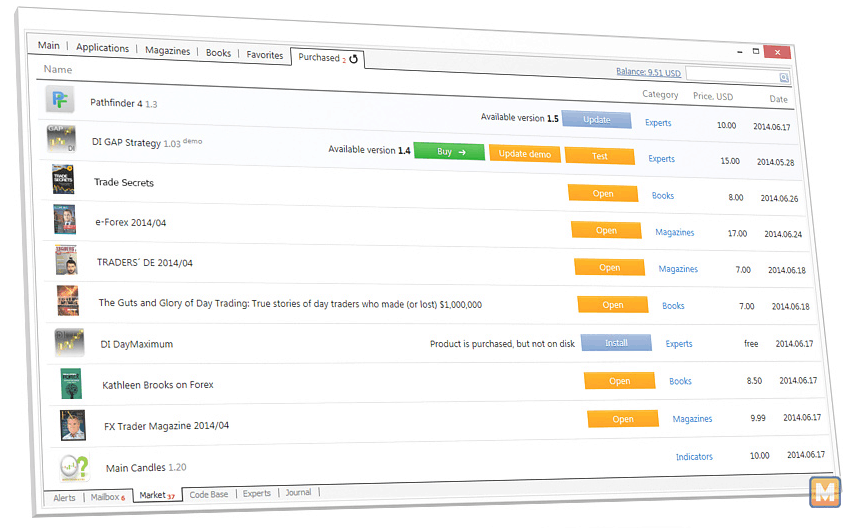Sort by the Name column header

[58, 69]
